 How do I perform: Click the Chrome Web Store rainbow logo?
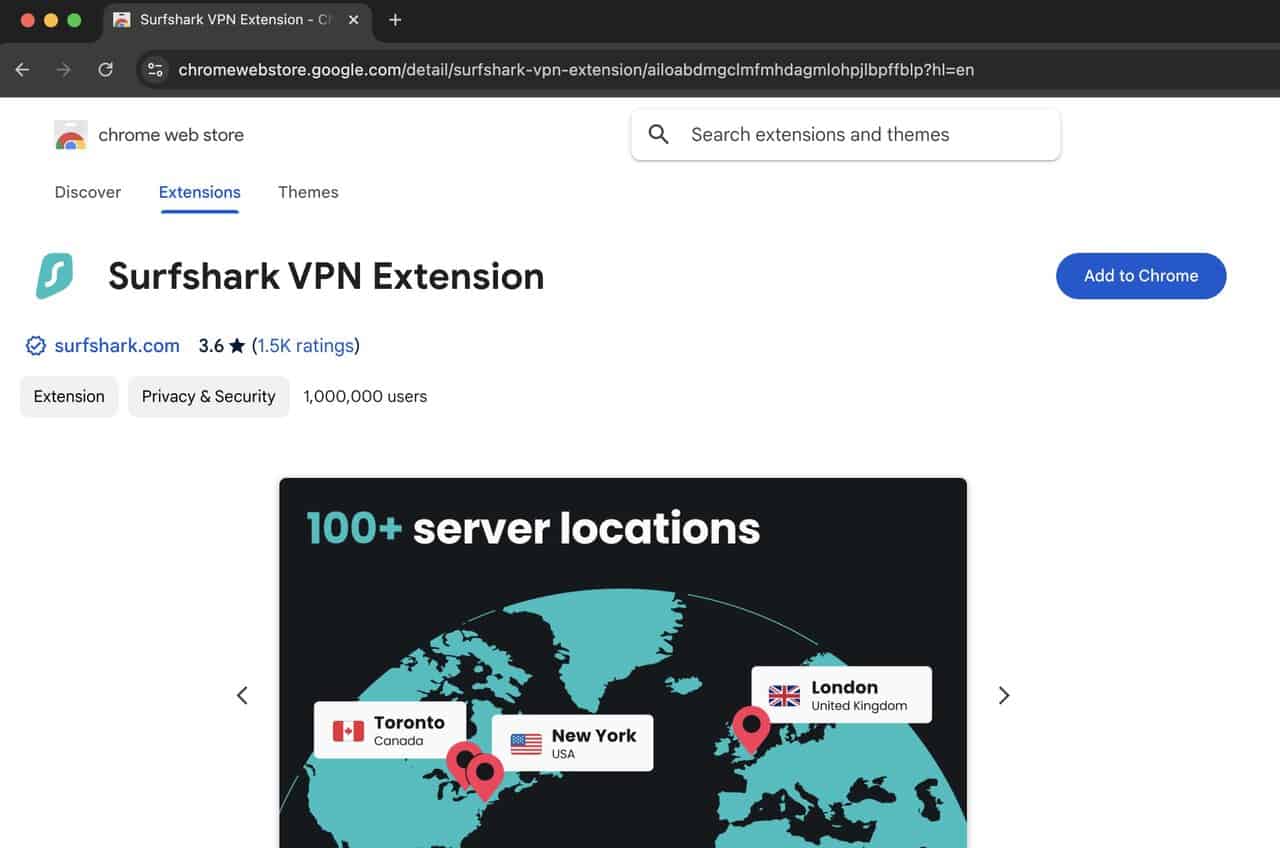[71, 135]
